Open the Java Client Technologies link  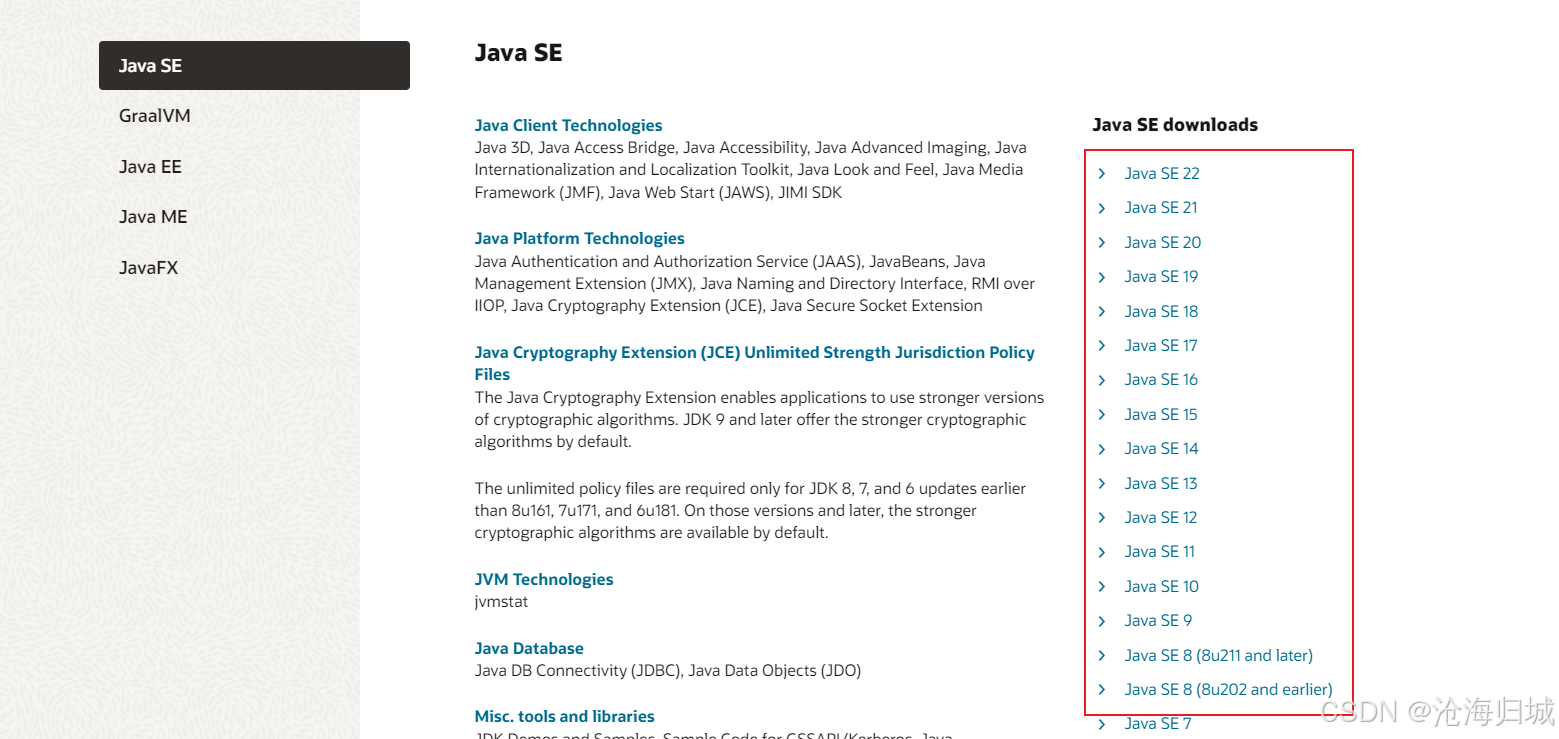pos(568,125)
